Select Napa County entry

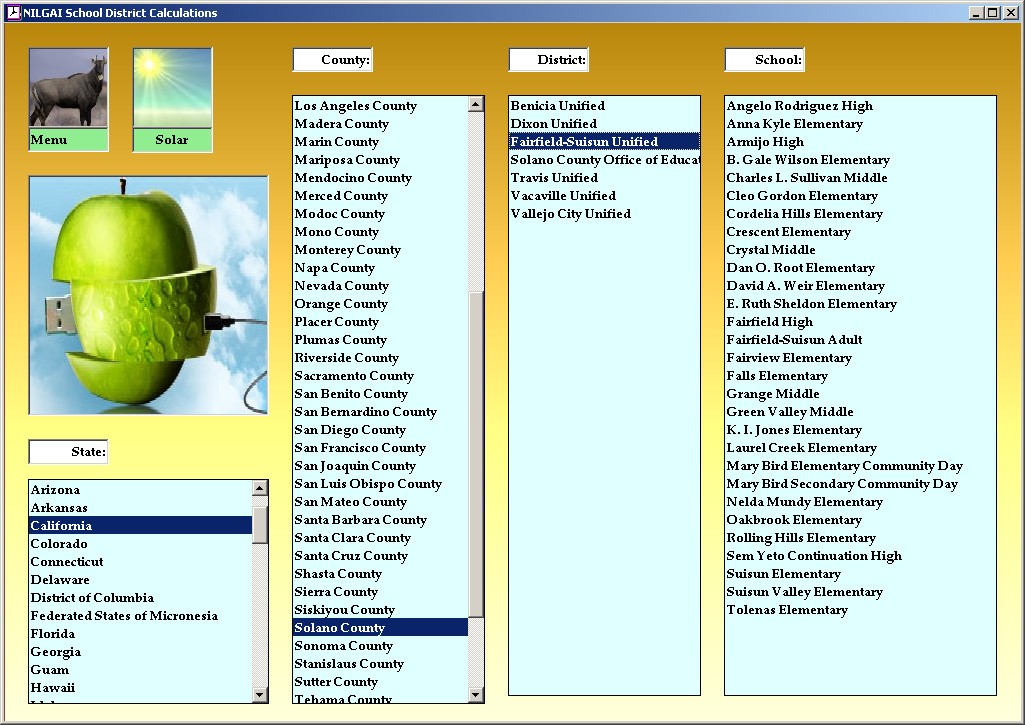[335, 268]
